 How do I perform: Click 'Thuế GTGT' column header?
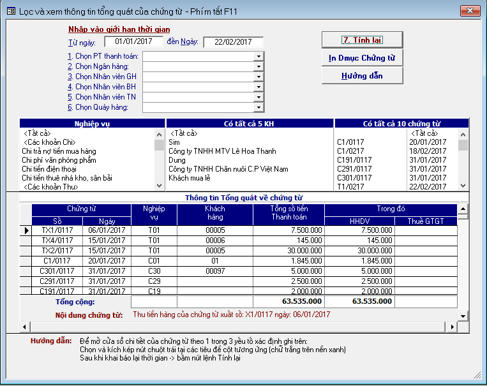[426, 221]
